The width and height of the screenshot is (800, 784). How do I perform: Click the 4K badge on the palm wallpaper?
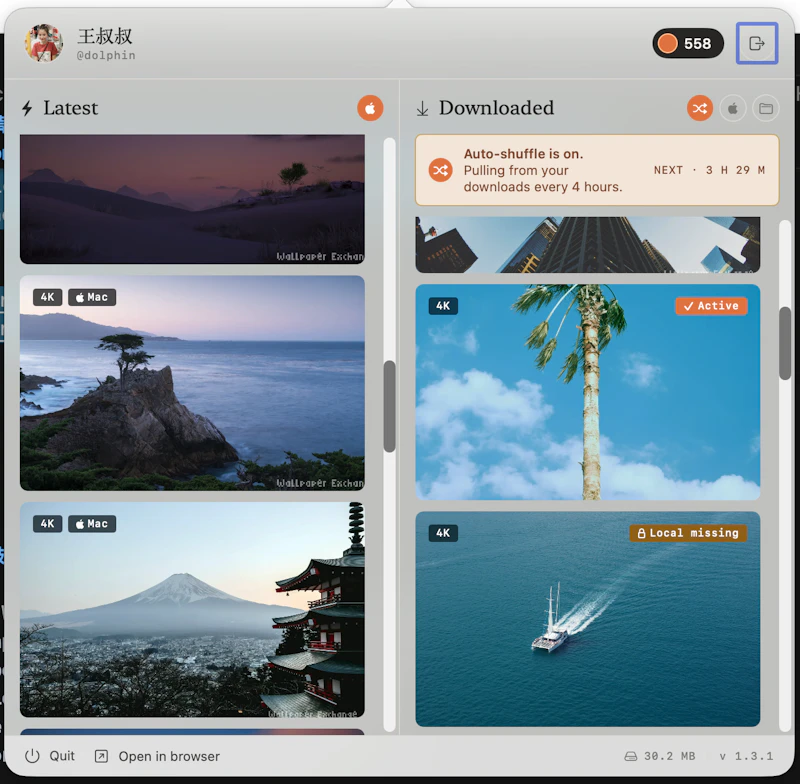point(443,306)
